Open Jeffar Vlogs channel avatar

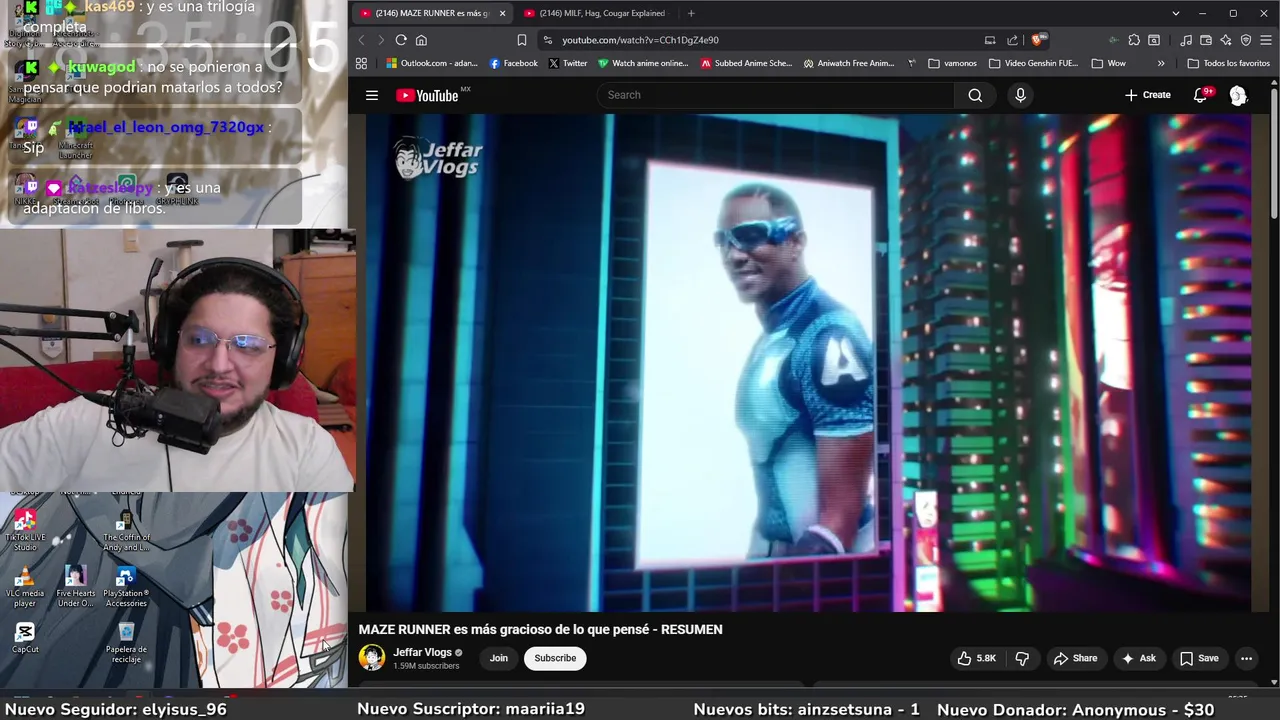pos(372,657)
